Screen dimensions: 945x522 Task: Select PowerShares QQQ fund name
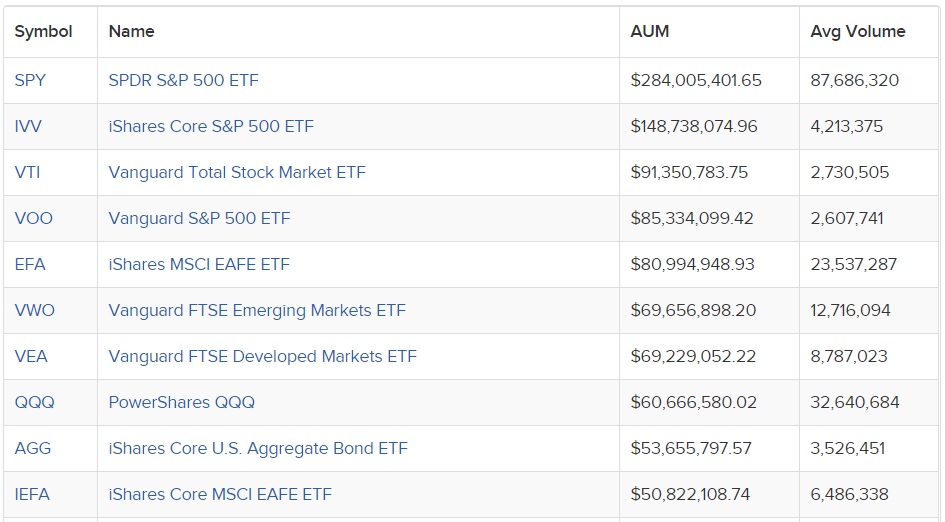point(182,402)
